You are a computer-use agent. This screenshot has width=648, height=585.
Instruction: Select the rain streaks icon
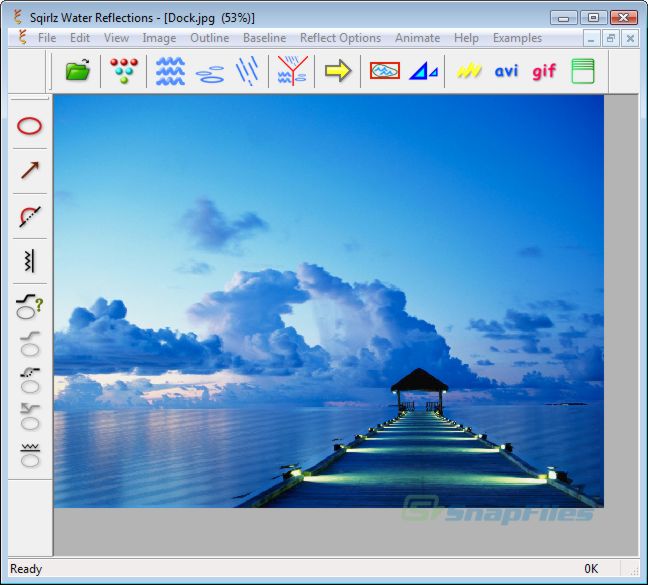tap(247, 71)
